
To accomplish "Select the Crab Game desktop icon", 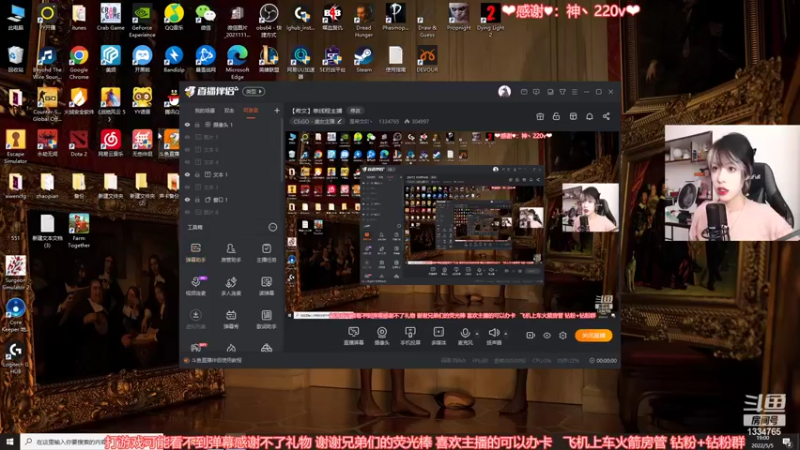I will (110, 17).
